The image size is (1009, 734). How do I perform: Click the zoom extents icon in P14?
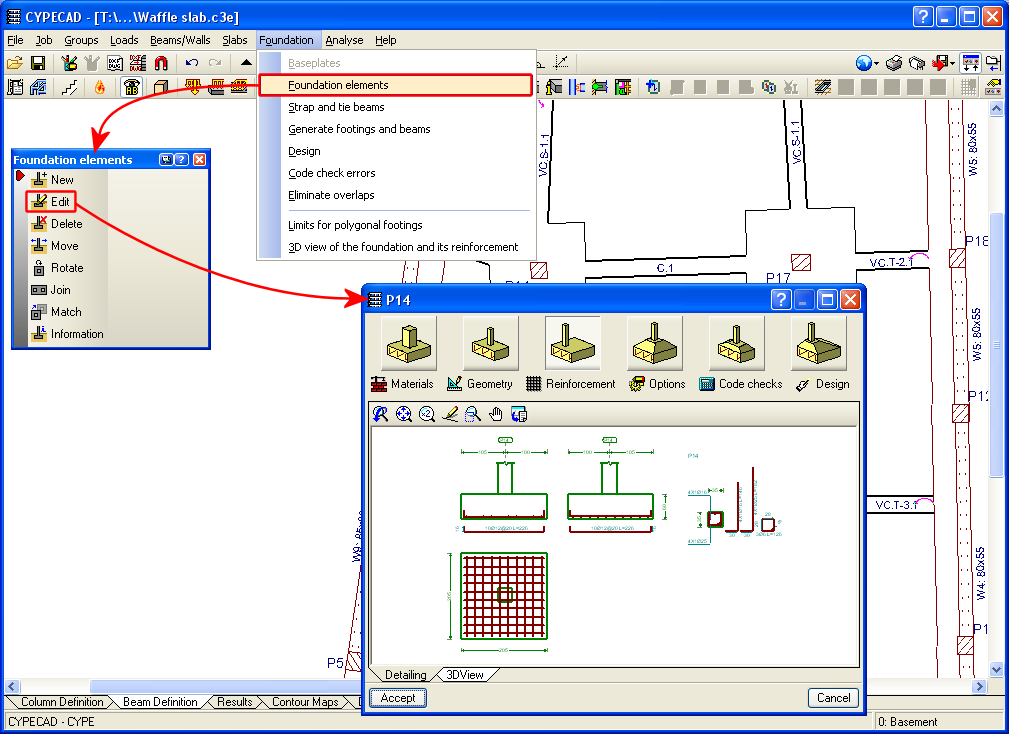[x=403, y=414]
